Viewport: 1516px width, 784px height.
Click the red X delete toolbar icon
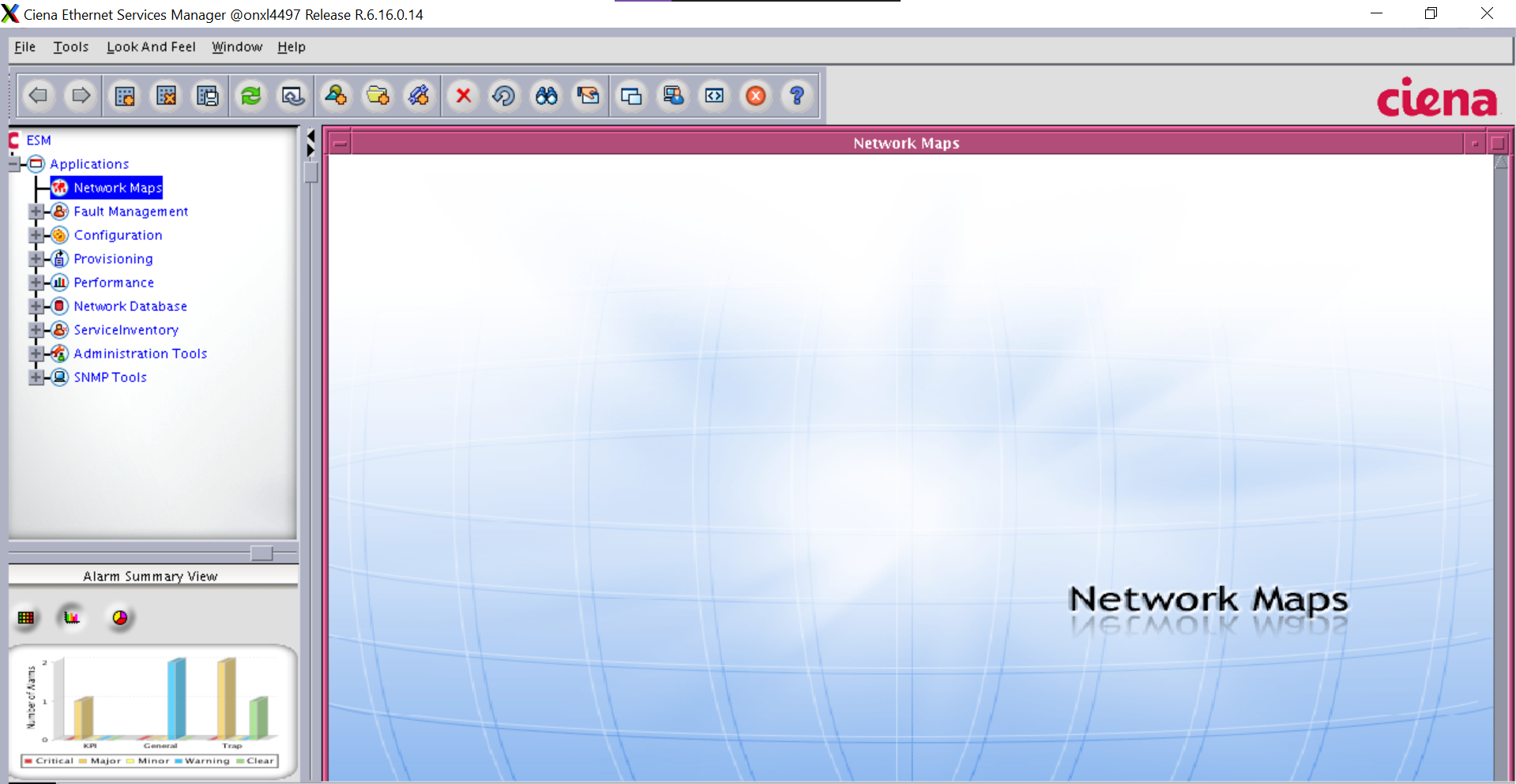(464, 96)
